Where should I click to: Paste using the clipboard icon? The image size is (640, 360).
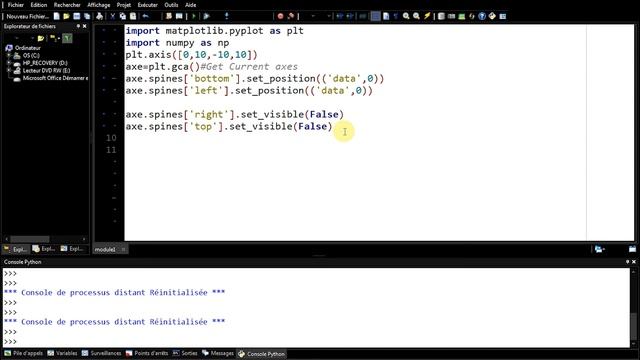click(x=133, y=16)
